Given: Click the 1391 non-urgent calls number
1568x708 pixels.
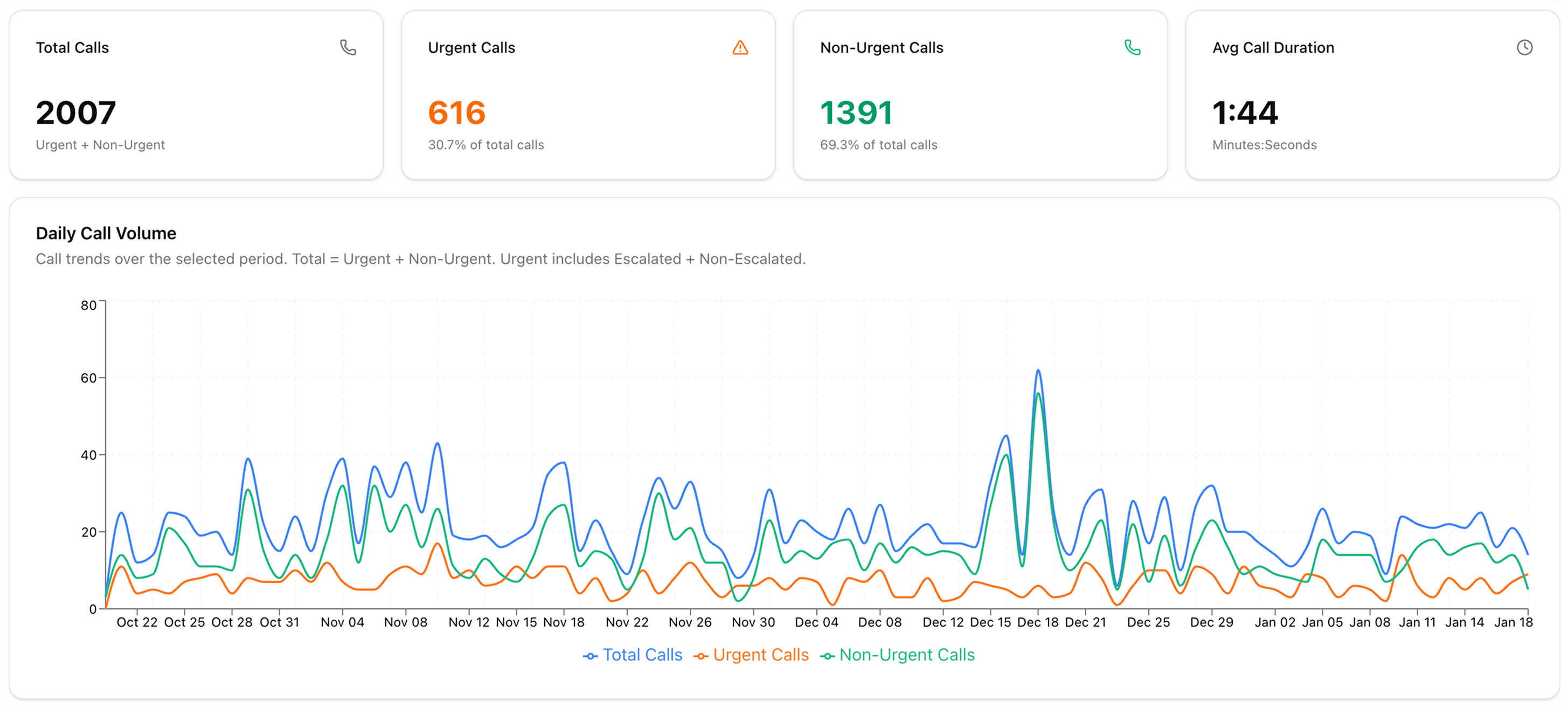Looking at the screenshot, I should [856, 113].
